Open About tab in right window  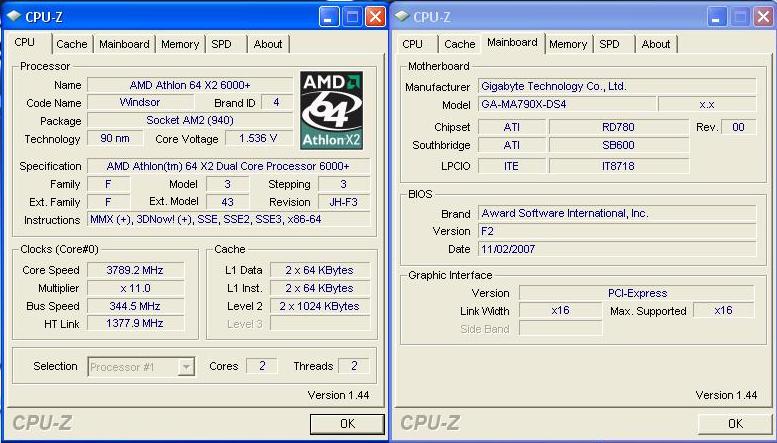click(x=656, y=44)
